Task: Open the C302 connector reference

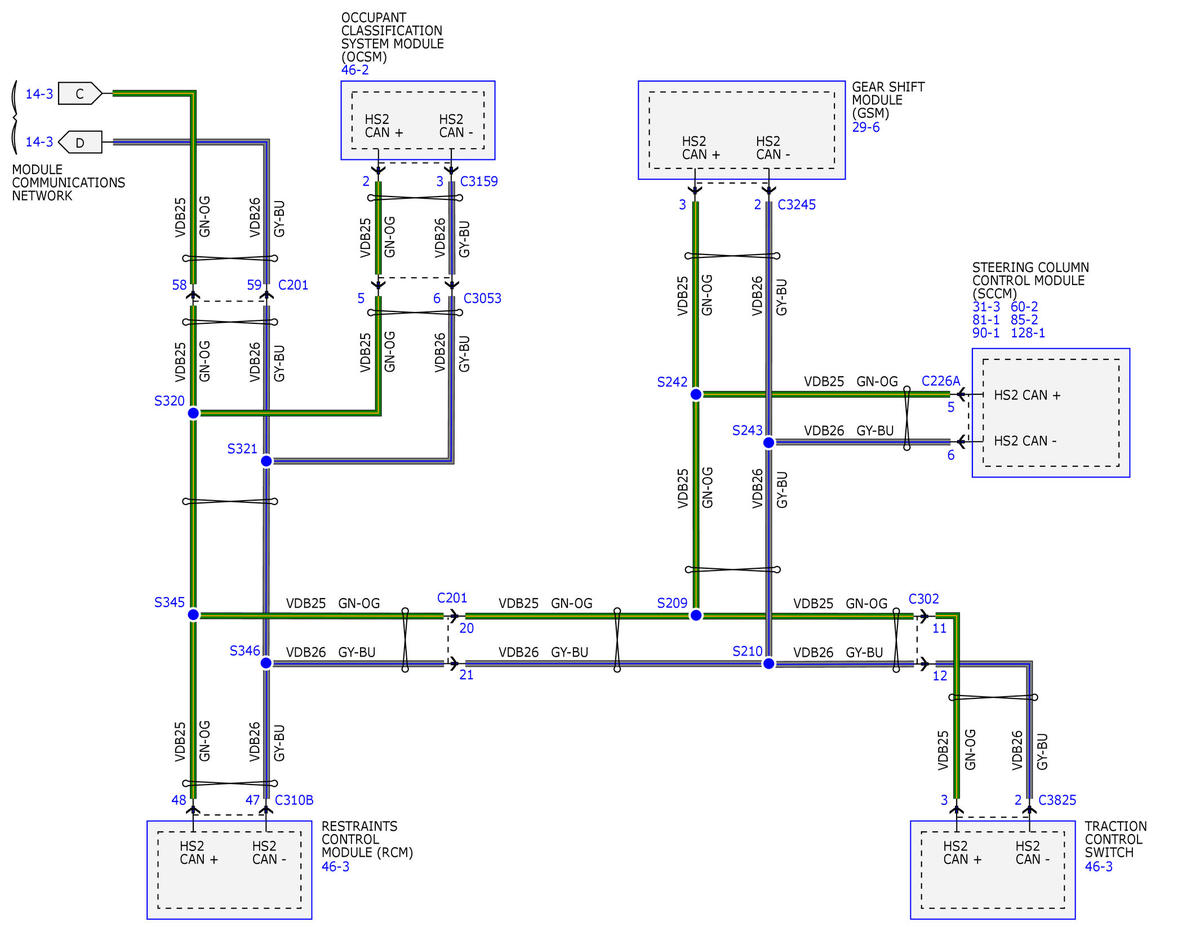Action: pos(924,599)
